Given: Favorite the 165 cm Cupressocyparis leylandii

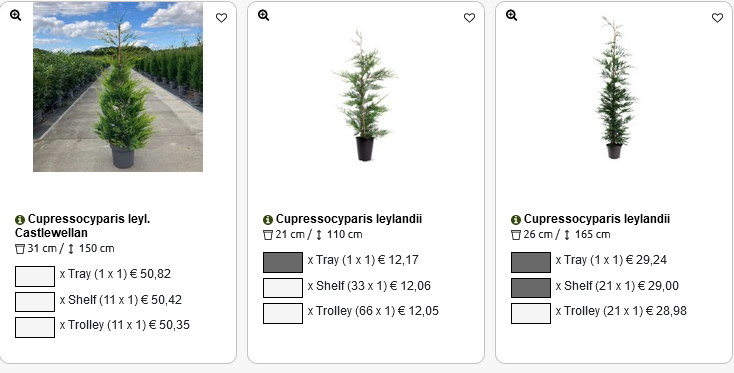Looking at the screenshot, I should coord(718,18).
